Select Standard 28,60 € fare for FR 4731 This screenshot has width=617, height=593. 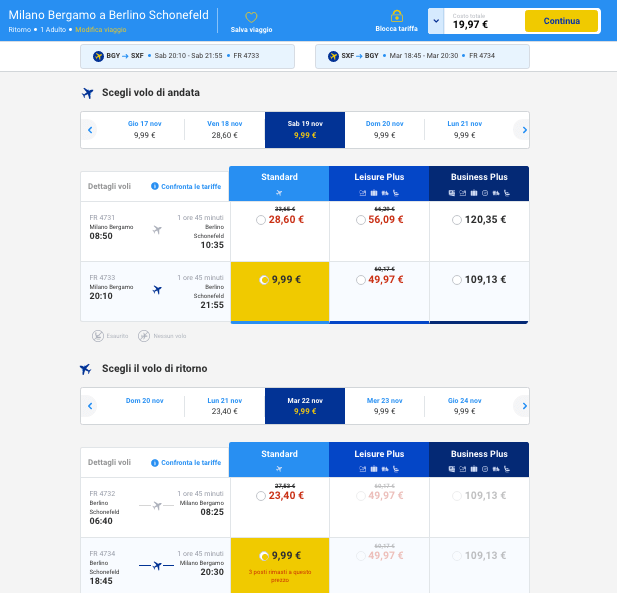[x=261, y=220]
